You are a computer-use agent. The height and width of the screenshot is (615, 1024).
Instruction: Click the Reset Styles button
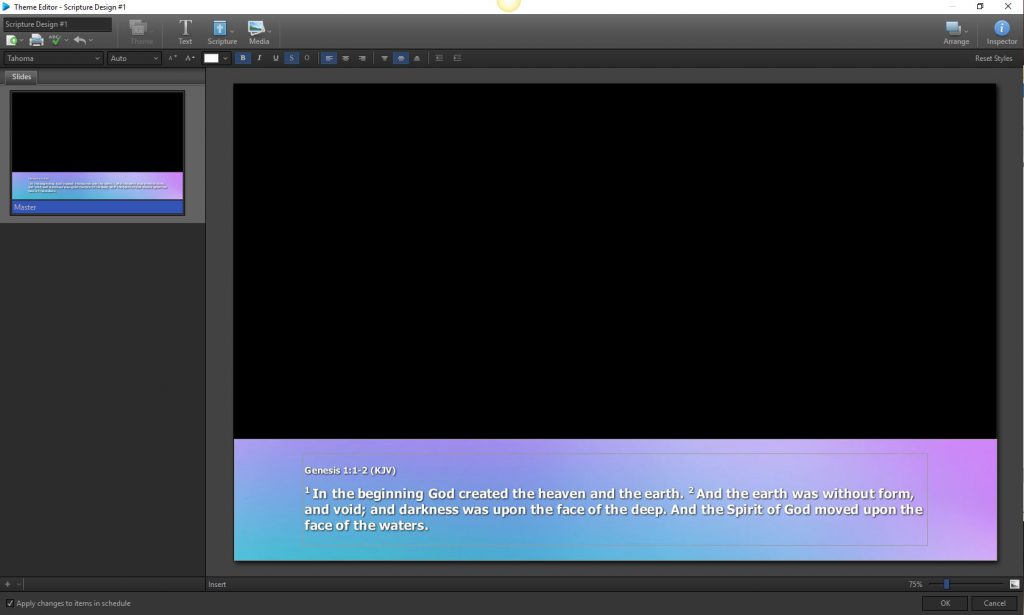pyautogui.click(x=994, y=58)
